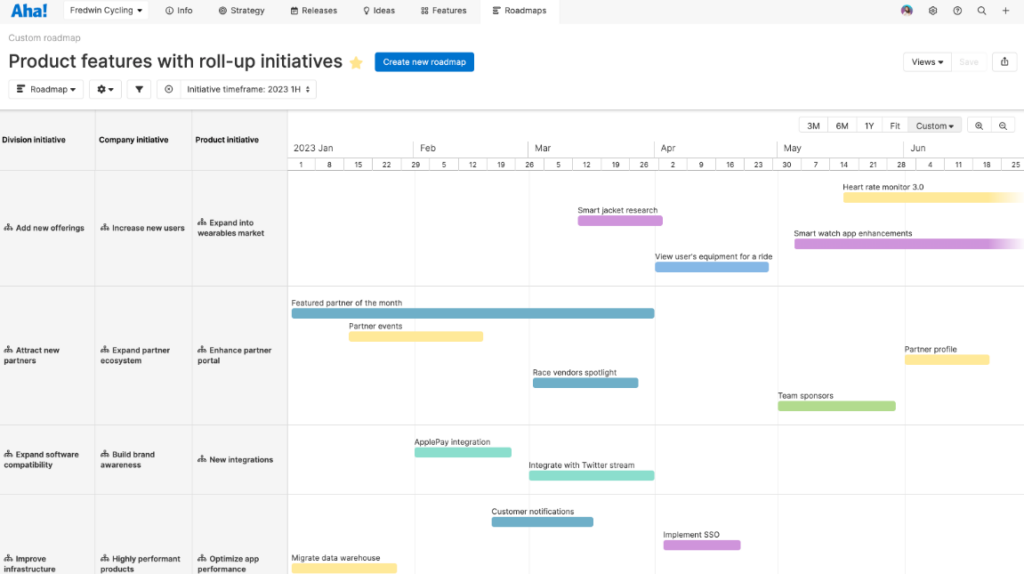Screen dimensions: 1024x574
Task: Select the Featured partner of the month bar
Action: point(472,313)
